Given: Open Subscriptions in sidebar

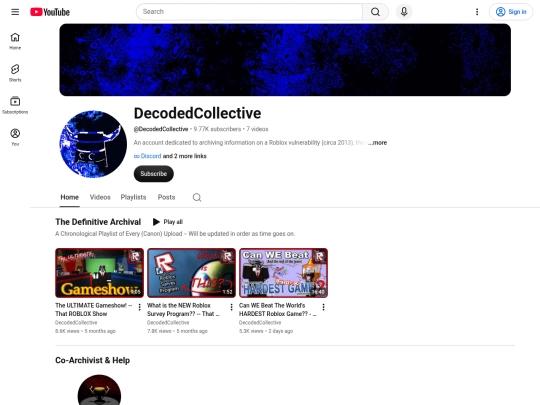Looking at the screenshot, I should point(15,105).
